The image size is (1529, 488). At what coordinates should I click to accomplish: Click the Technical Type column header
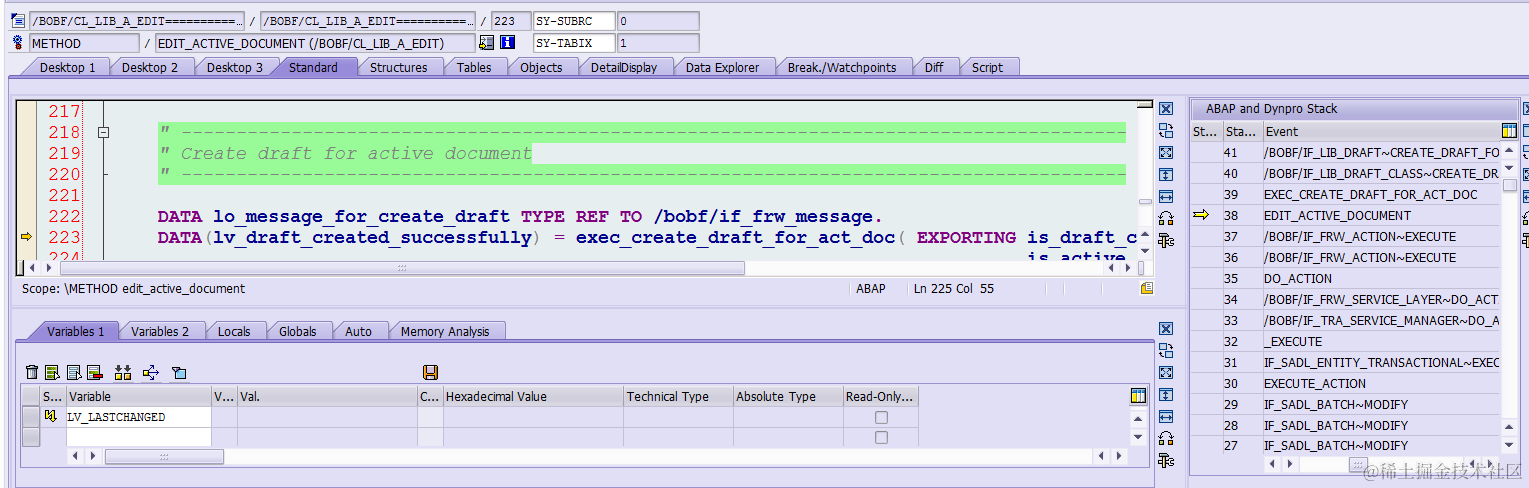(x=678, y=396)
